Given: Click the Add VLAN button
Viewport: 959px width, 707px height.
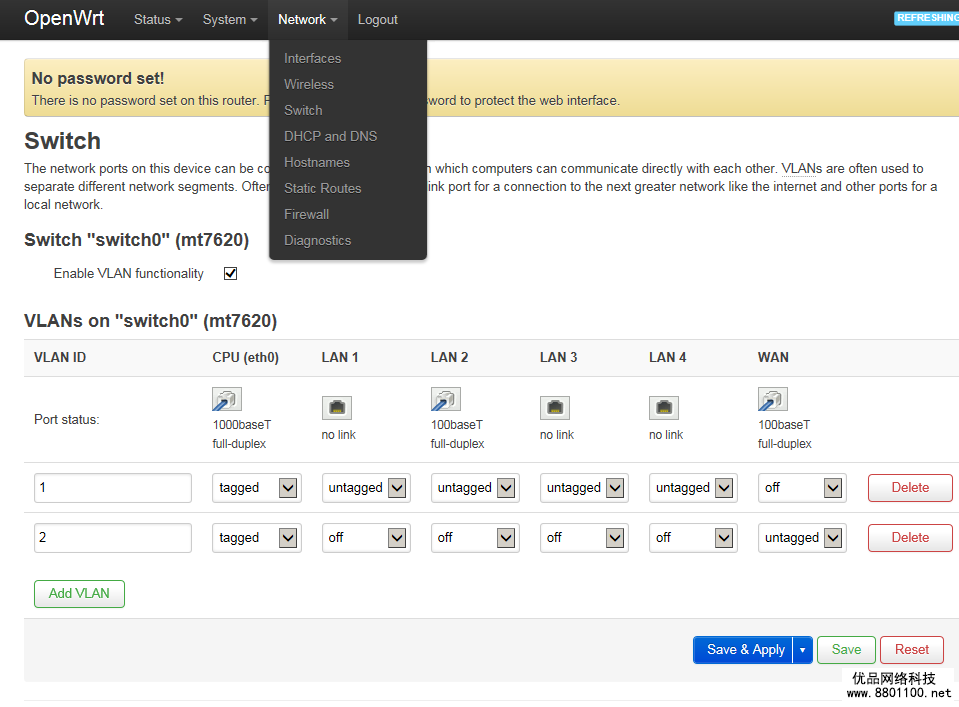Looking at the screenshot, I should point(80,594).
